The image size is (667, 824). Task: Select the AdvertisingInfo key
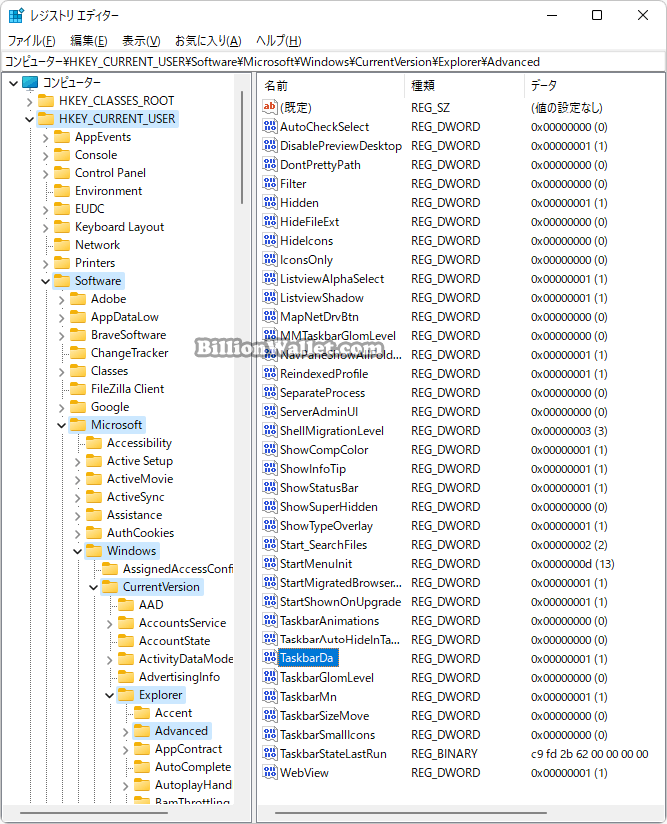coord(179,677)
